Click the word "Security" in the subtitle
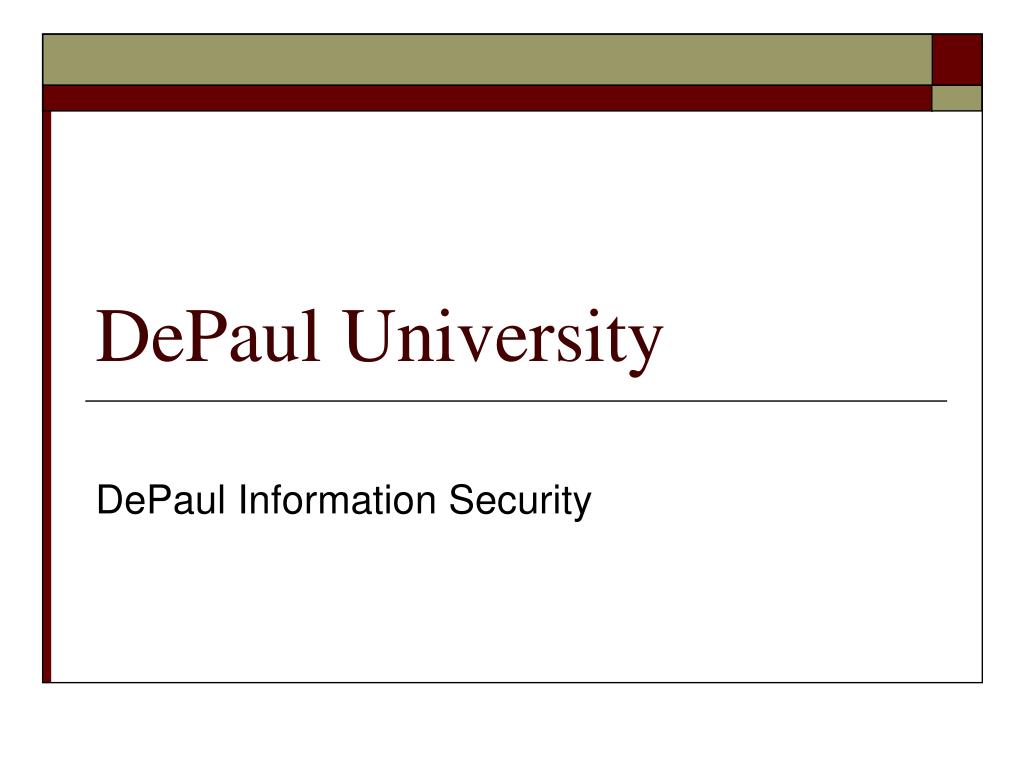 [520, 502]
